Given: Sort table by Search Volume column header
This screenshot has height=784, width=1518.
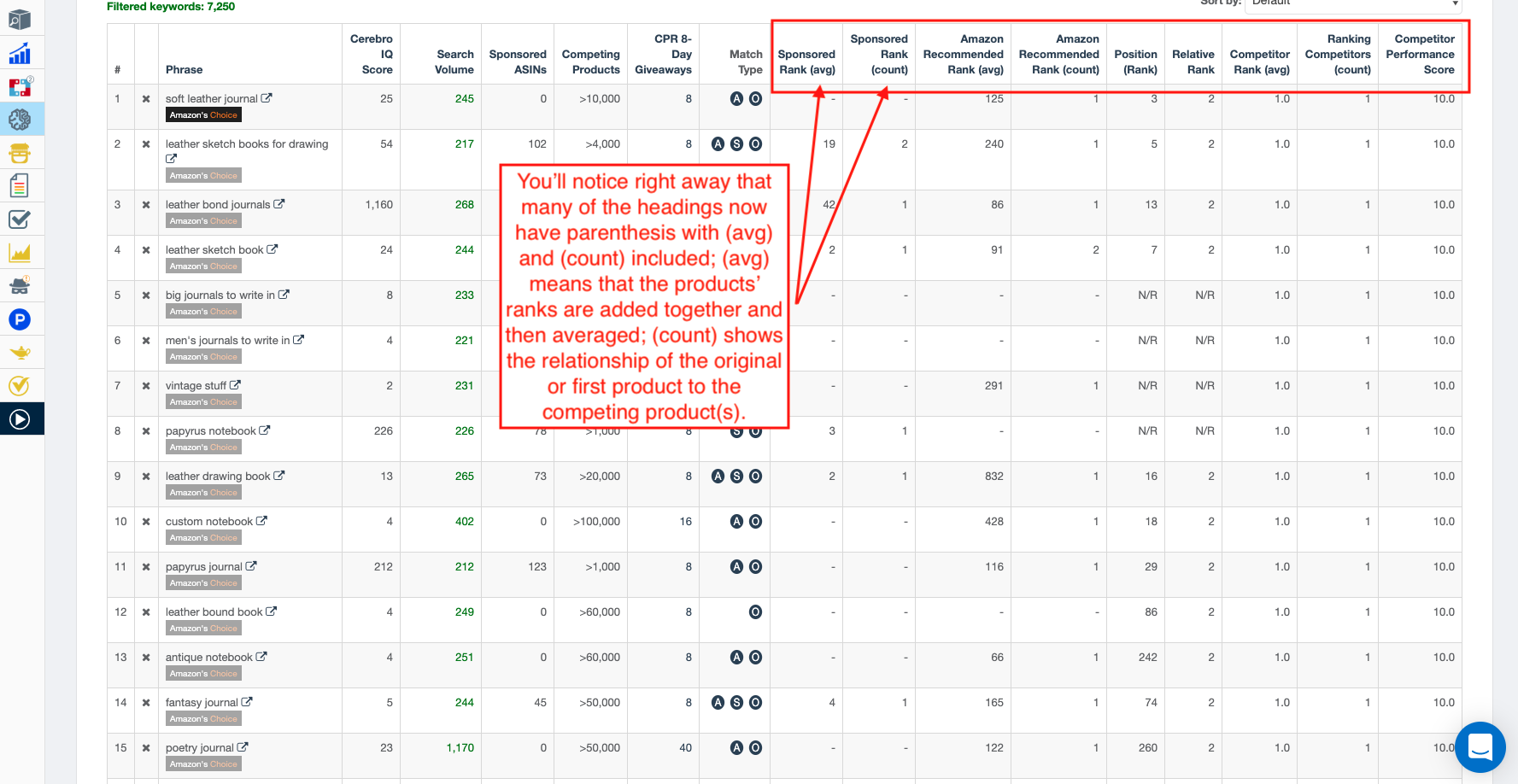Looking at the screenshot, I should (x=454, y=61).
